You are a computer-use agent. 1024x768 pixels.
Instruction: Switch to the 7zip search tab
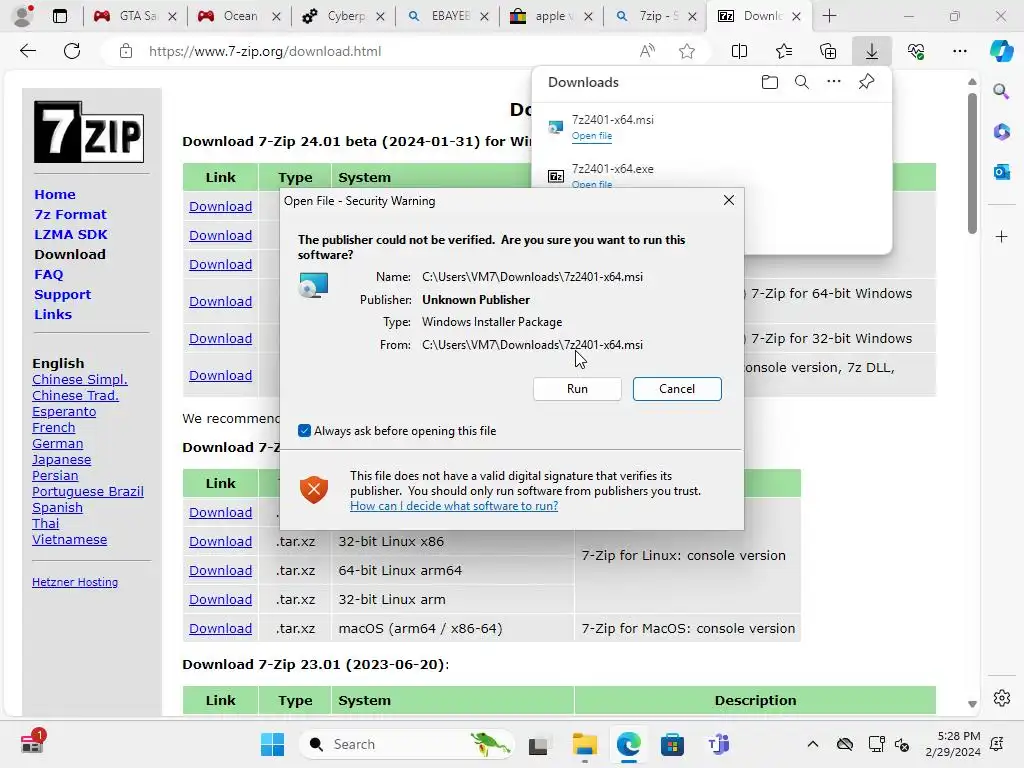(653, 16)
